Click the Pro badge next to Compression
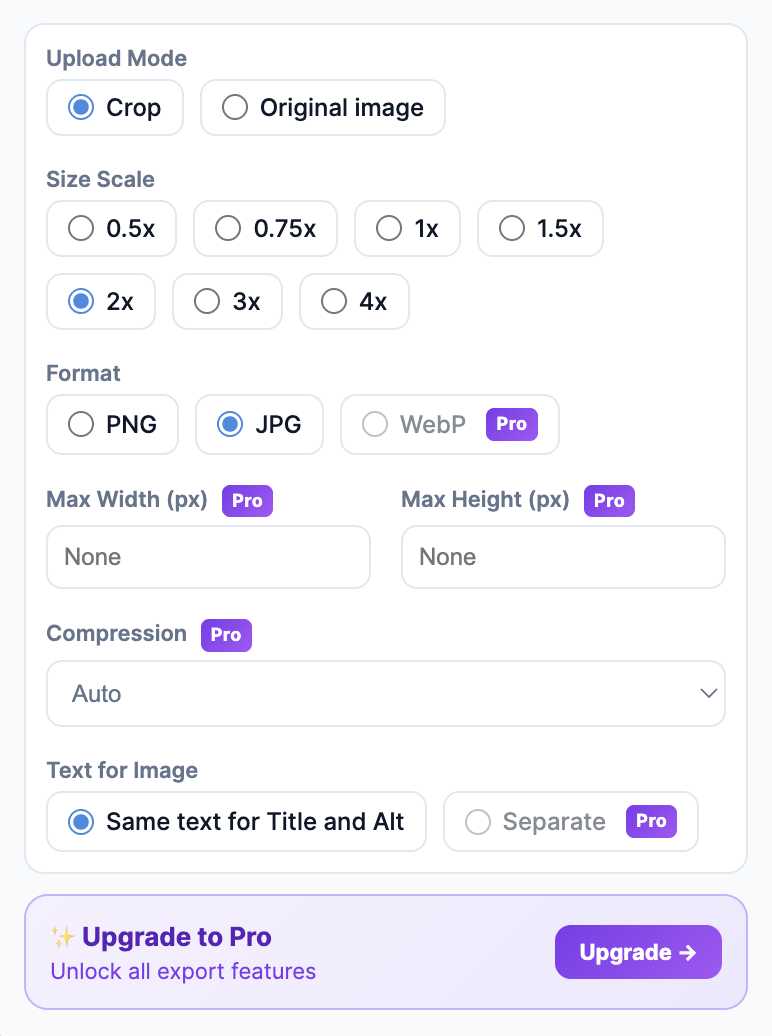The image size is (772, 1036). click(226, 635)
